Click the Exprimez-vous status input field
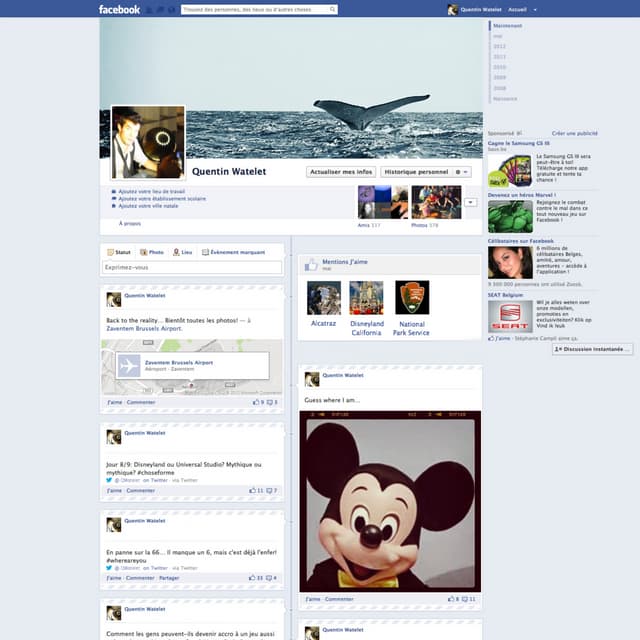This screenshot has height=640, width=640. click(192, 267)
